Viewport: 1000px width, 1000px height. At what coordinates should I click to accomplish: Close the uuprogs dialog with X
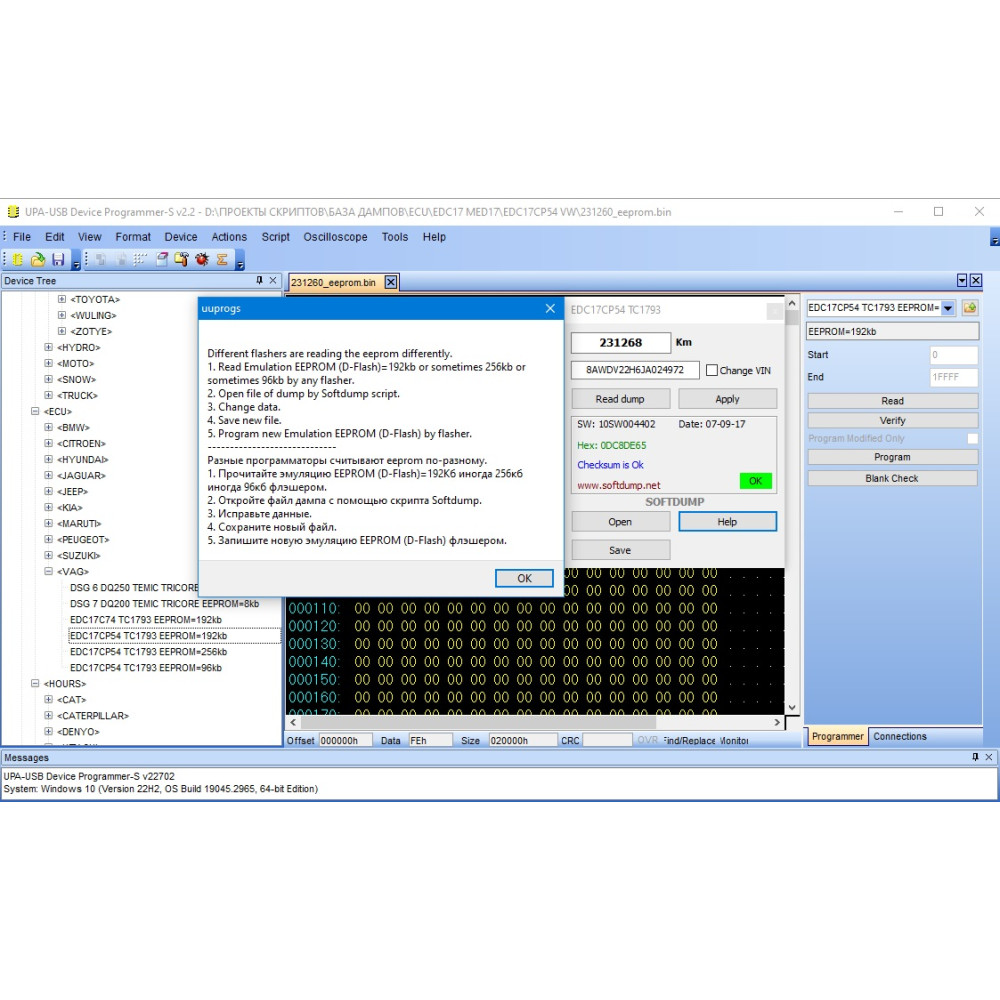550,309
